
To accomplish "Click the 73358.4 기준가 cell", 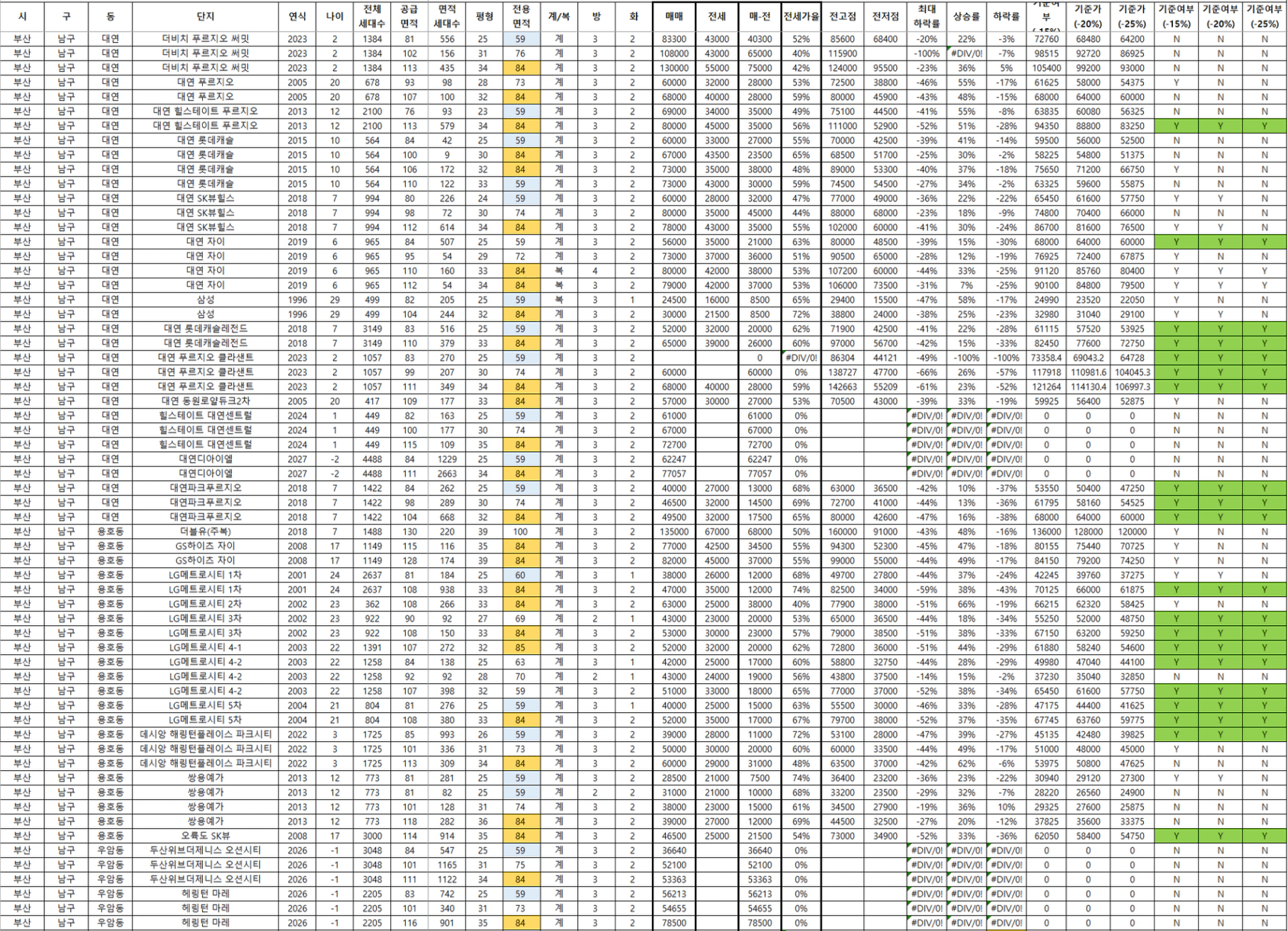I will 1046,358.
